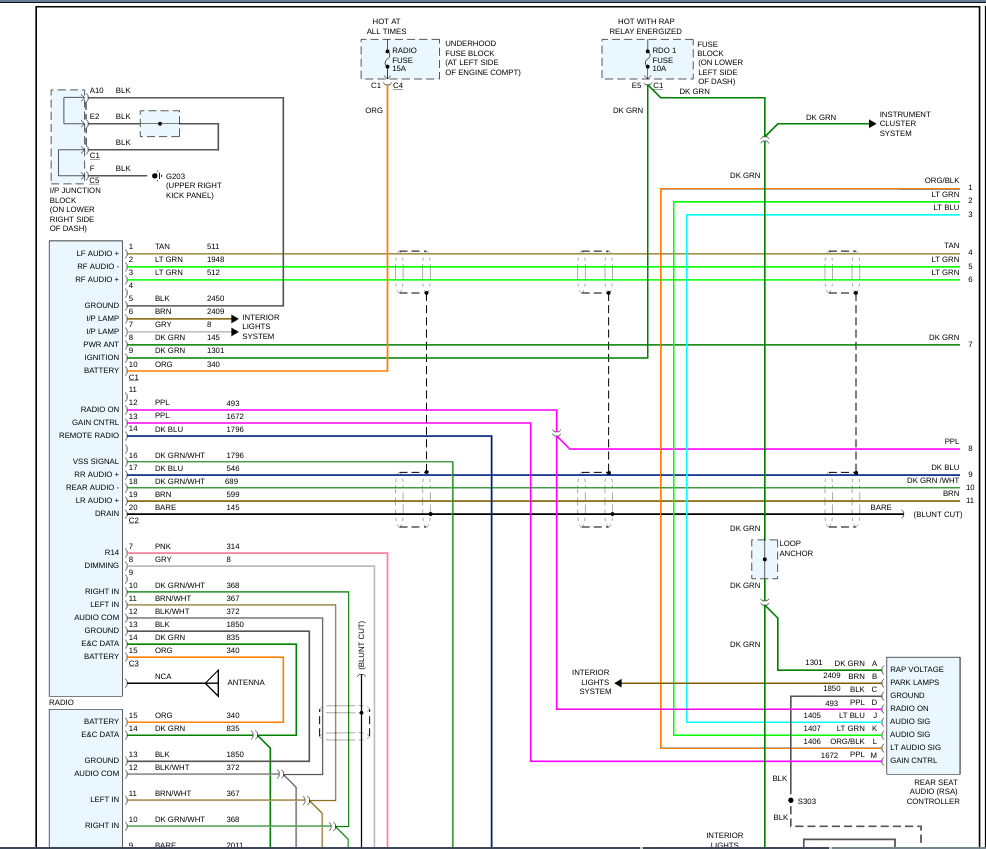986x849 pixels.
Task: Select the GAIN CNTRL pin on RSA controller
Action: [x=913, y=760]
